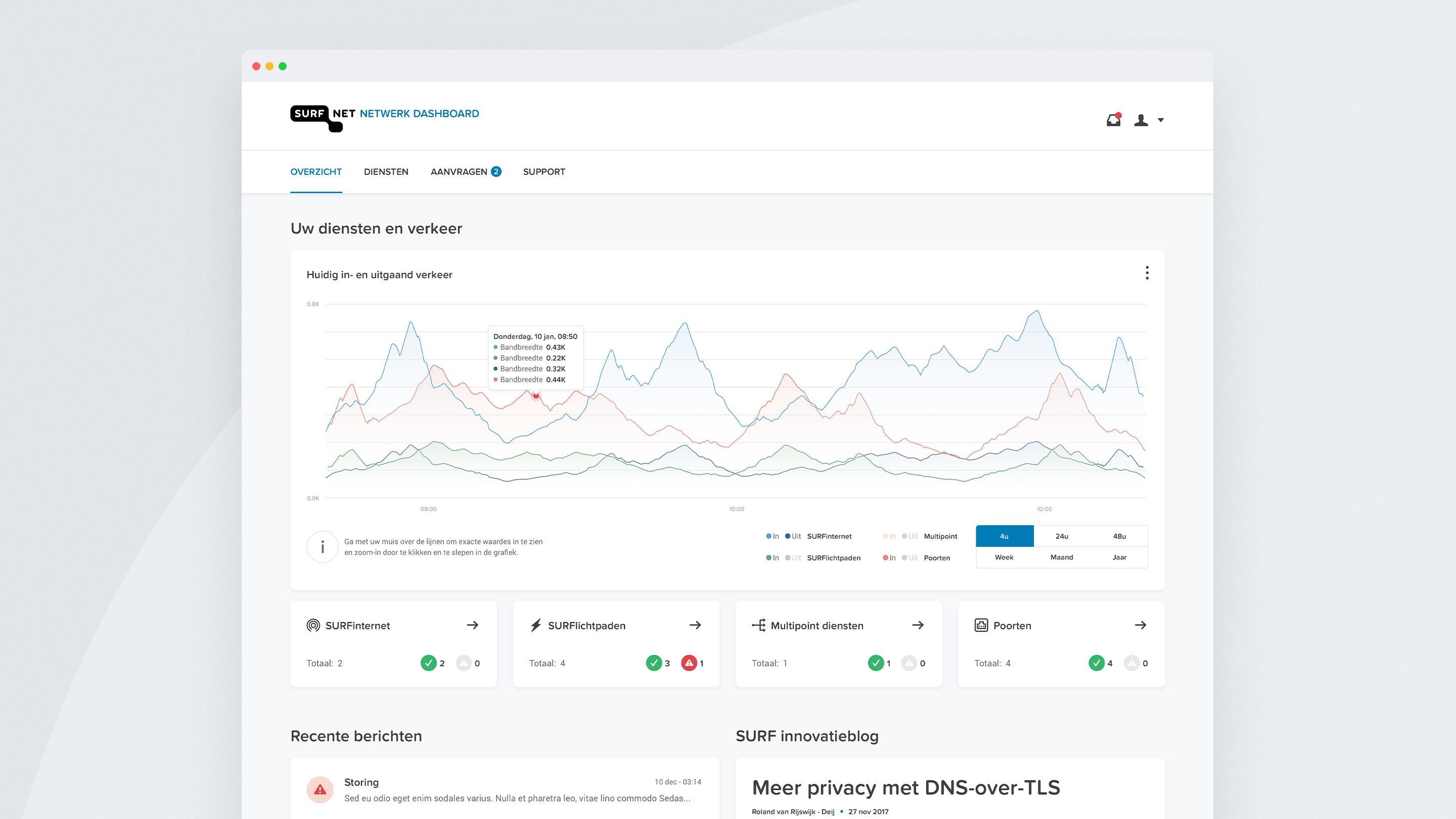
Task: Click the Multipoint diensten arrow
Action: pyautogui.click(x=918, y=625)
